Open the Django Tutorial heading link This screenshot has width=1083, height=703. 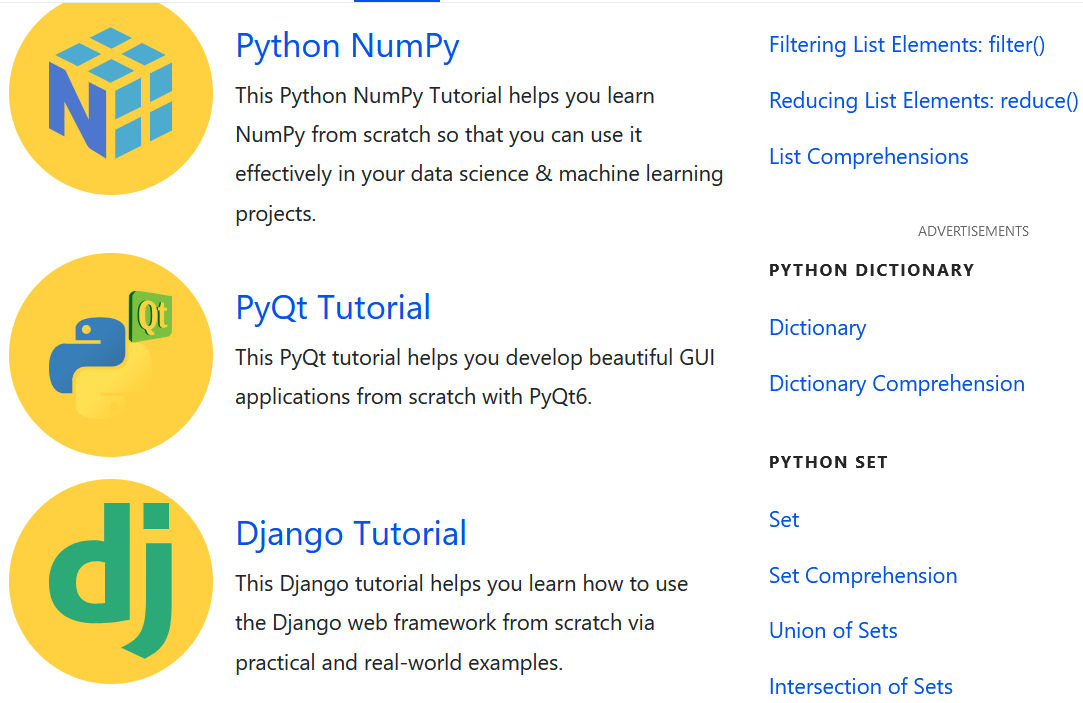pyautogui.click(x=351, y=534)
